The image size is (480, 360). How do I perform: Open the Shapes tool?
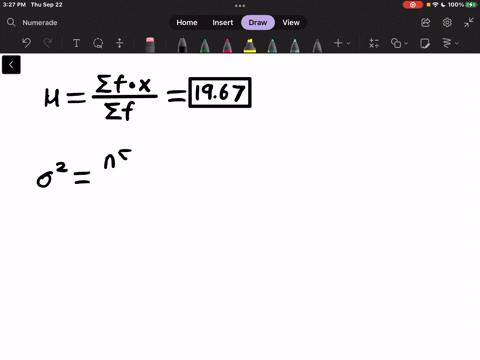tap(396, 43)
